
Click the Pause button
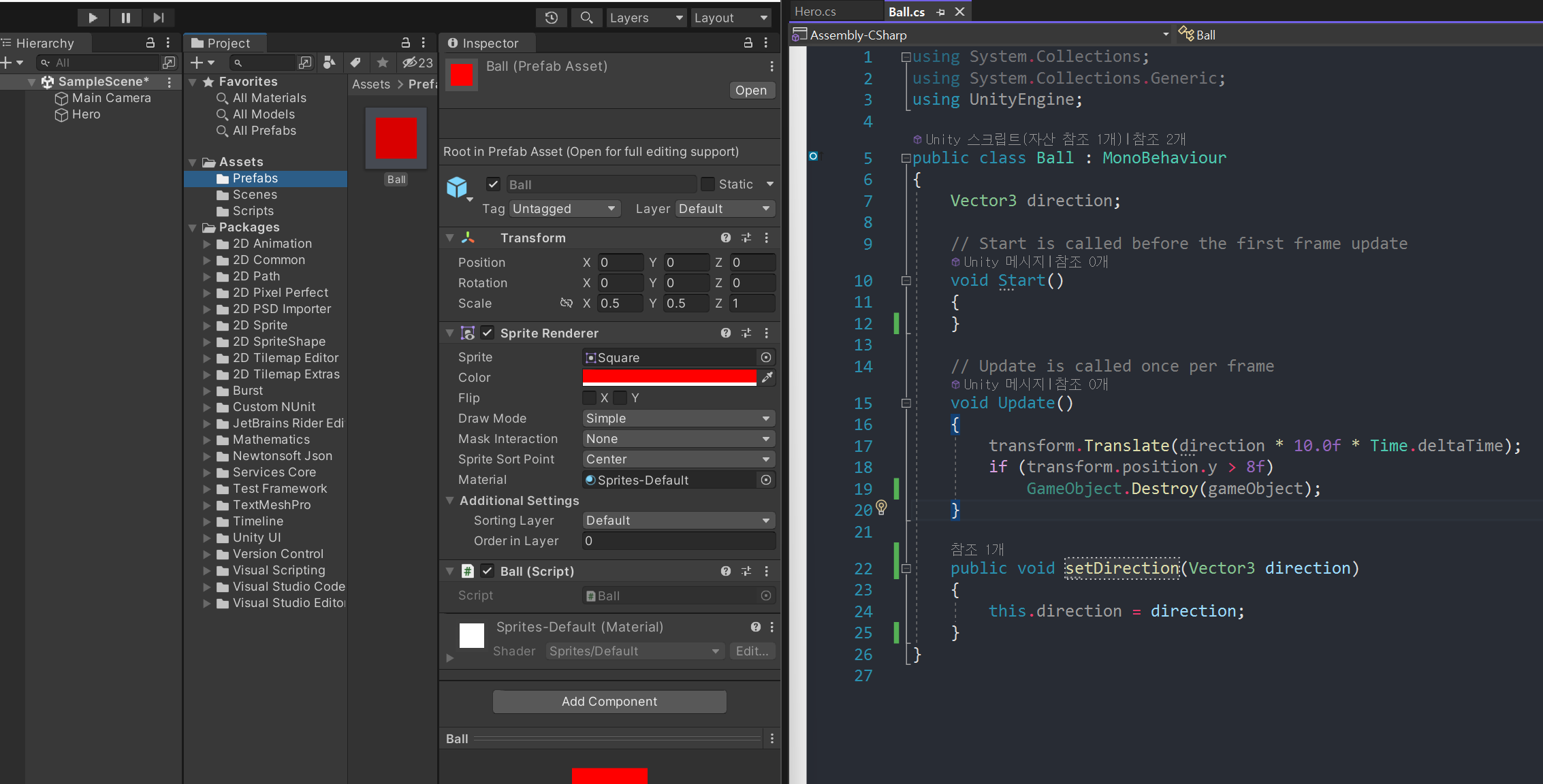125,18
